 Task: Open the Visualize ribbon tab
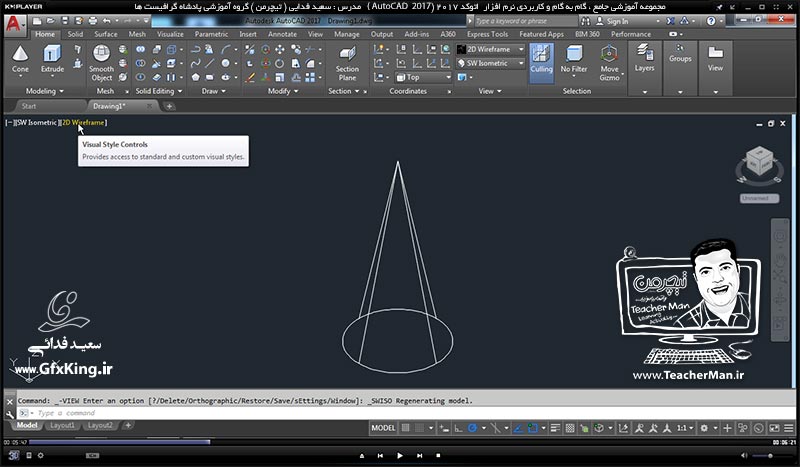coord(170,34)
